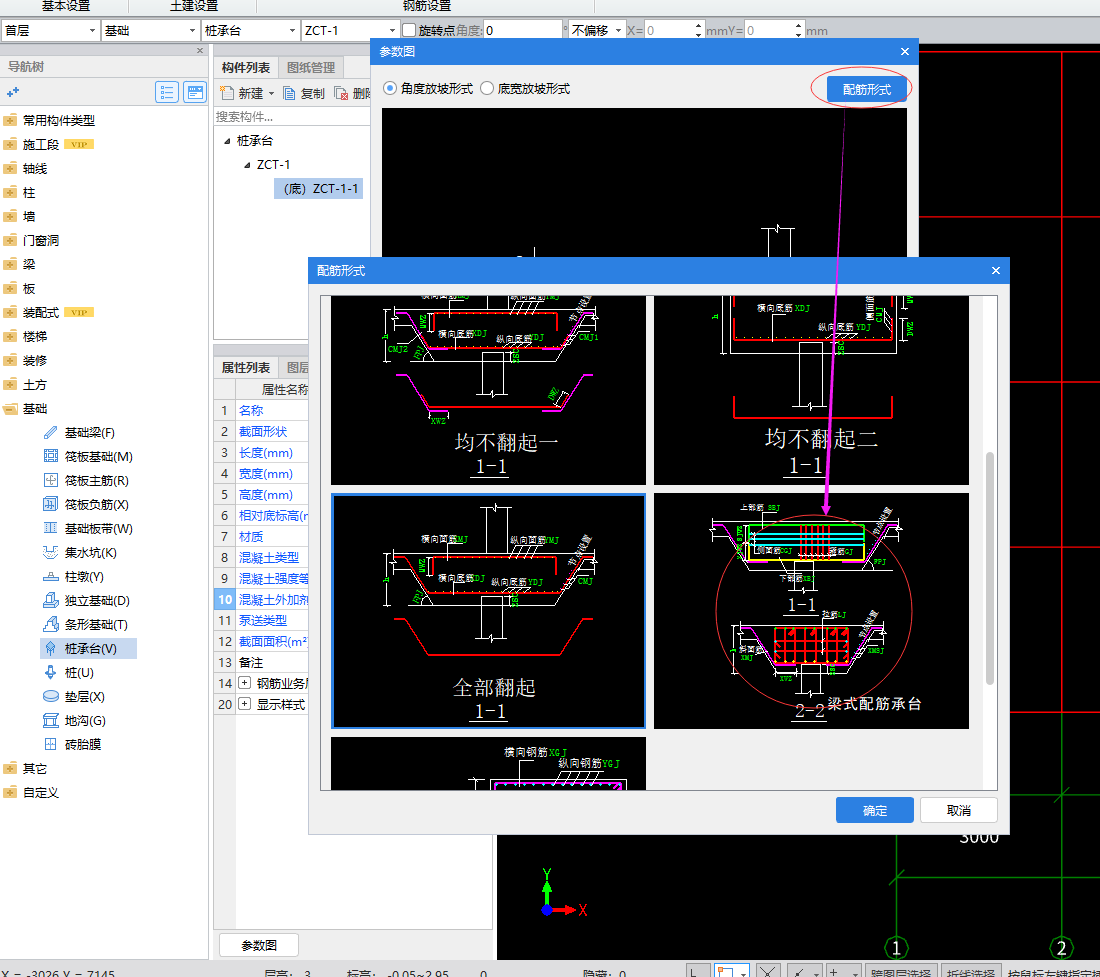
Task: Open the 钢筋设置 ribbon group
Action: click(x=427, y=6)
